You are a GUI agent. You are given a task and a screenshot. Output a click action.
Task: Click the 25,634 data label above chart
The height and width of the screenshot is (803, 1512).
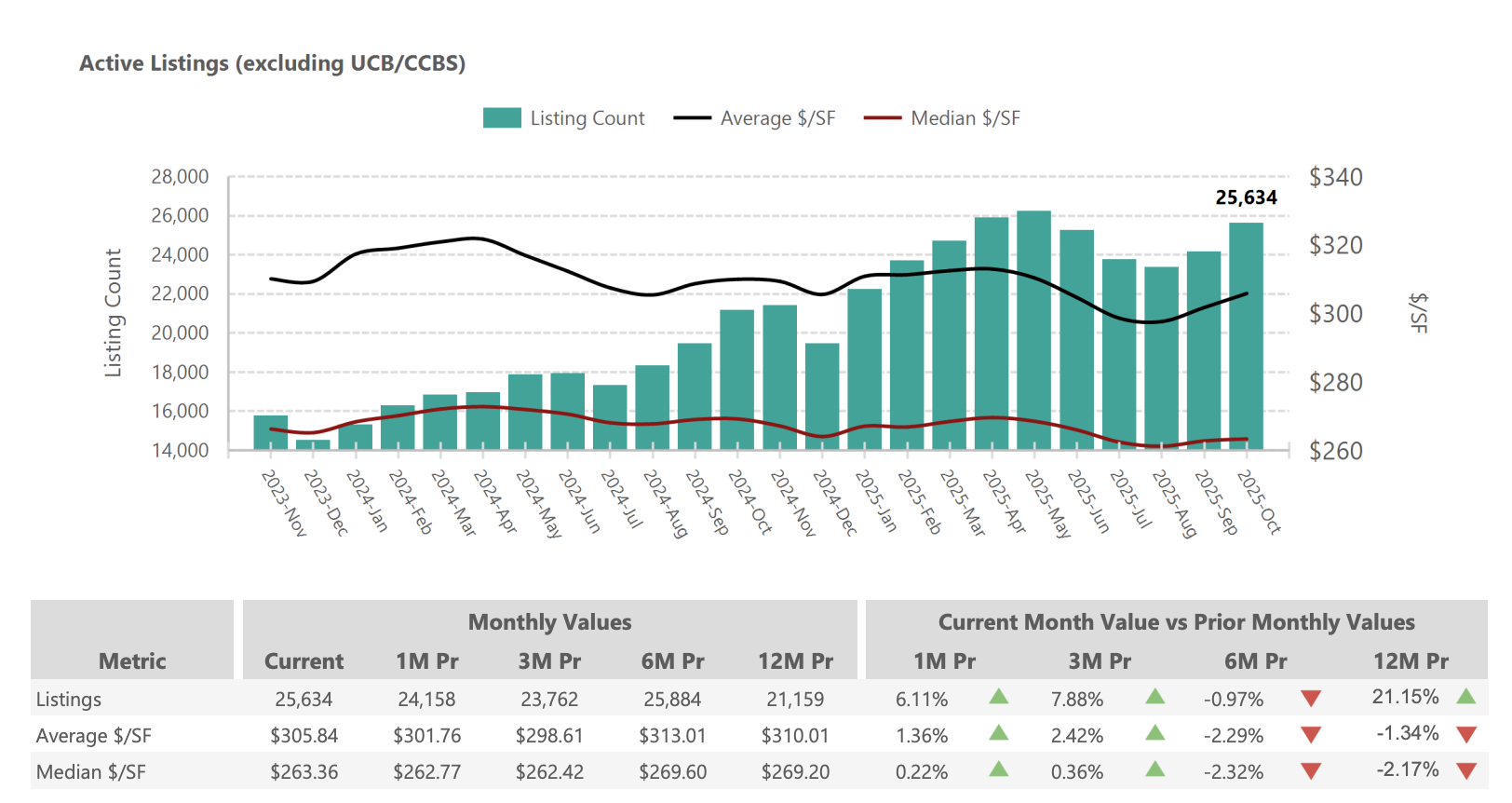1246,197
